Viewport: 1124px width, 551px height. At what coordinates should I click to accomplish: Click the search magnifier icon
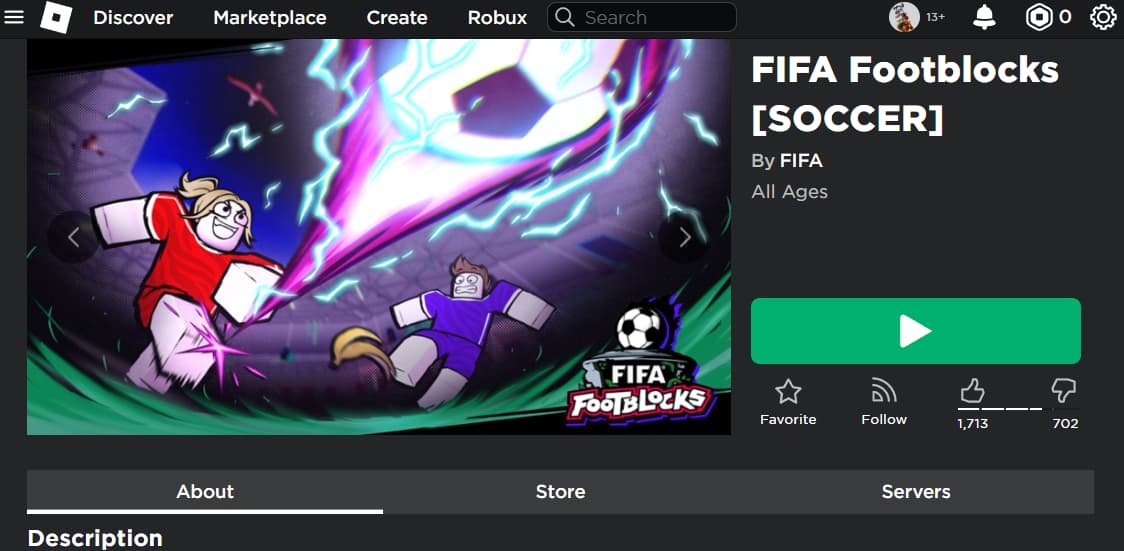click(x=565, y=17)
